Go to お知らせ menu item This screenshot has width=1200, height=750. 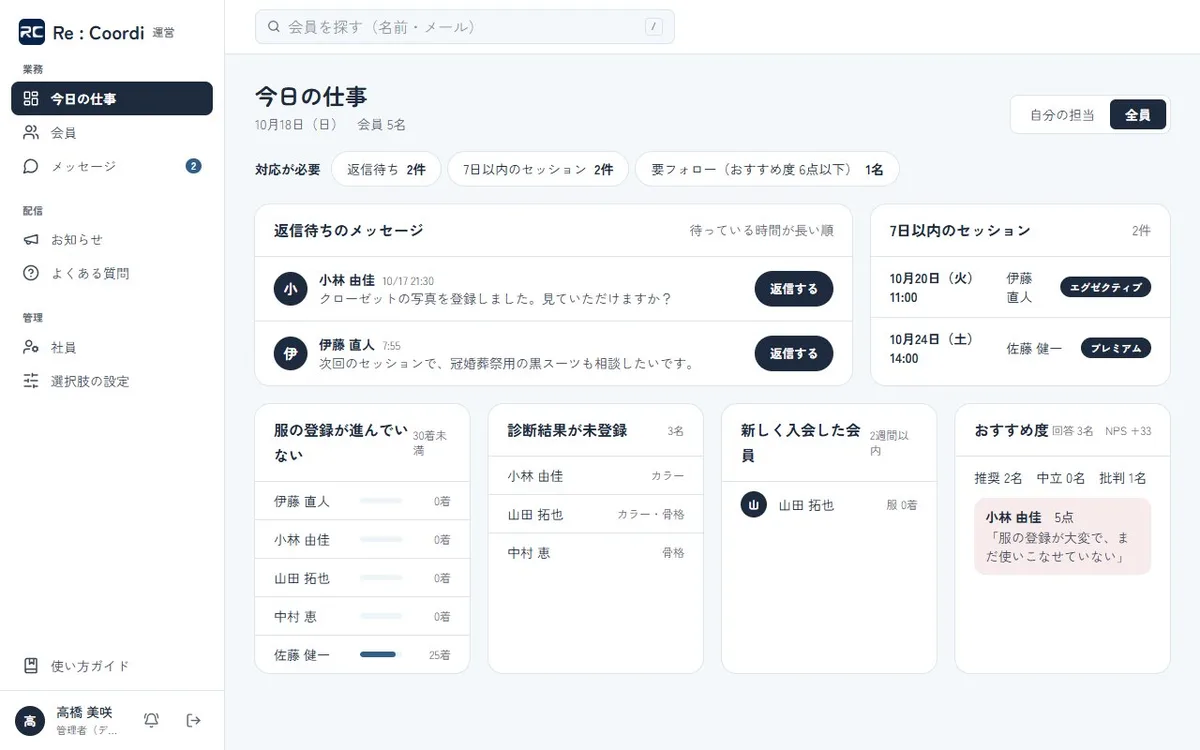coord(112,240)
